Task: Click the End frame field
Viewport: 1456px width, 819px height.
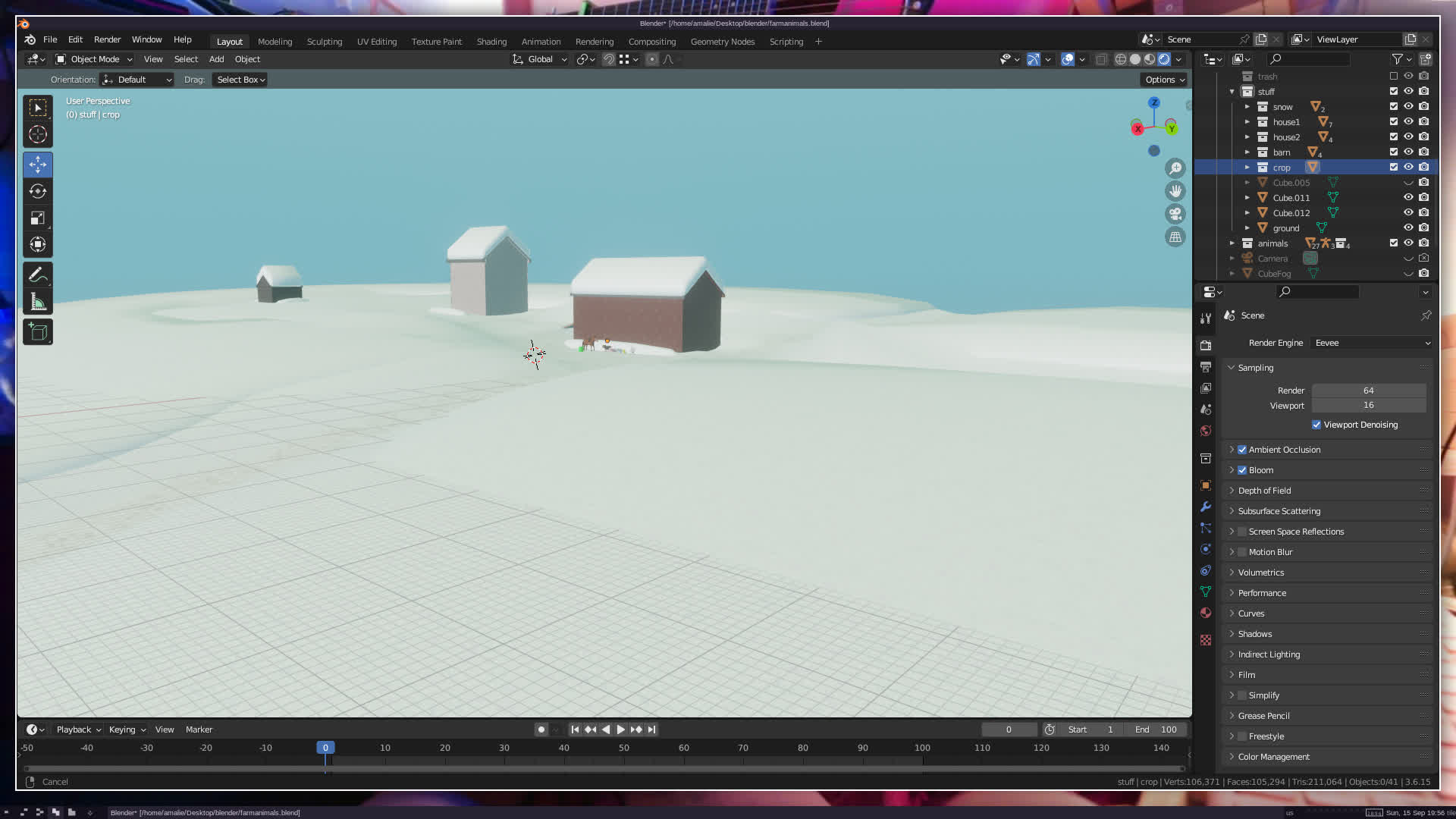Action: [x=1156, y=730]
